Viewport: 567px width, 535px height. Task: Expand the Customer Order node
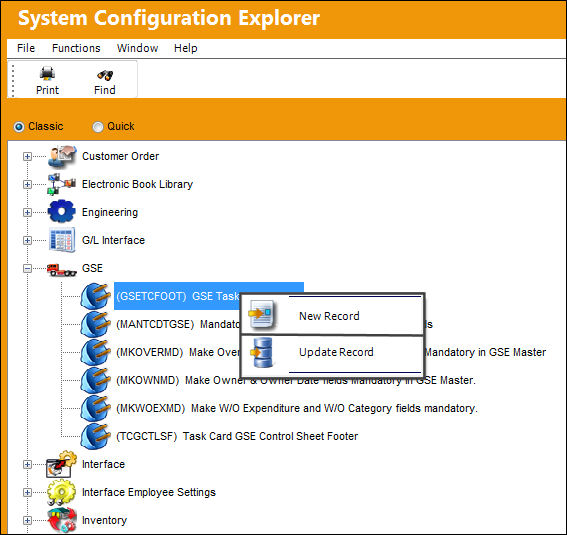coord(27,157)
